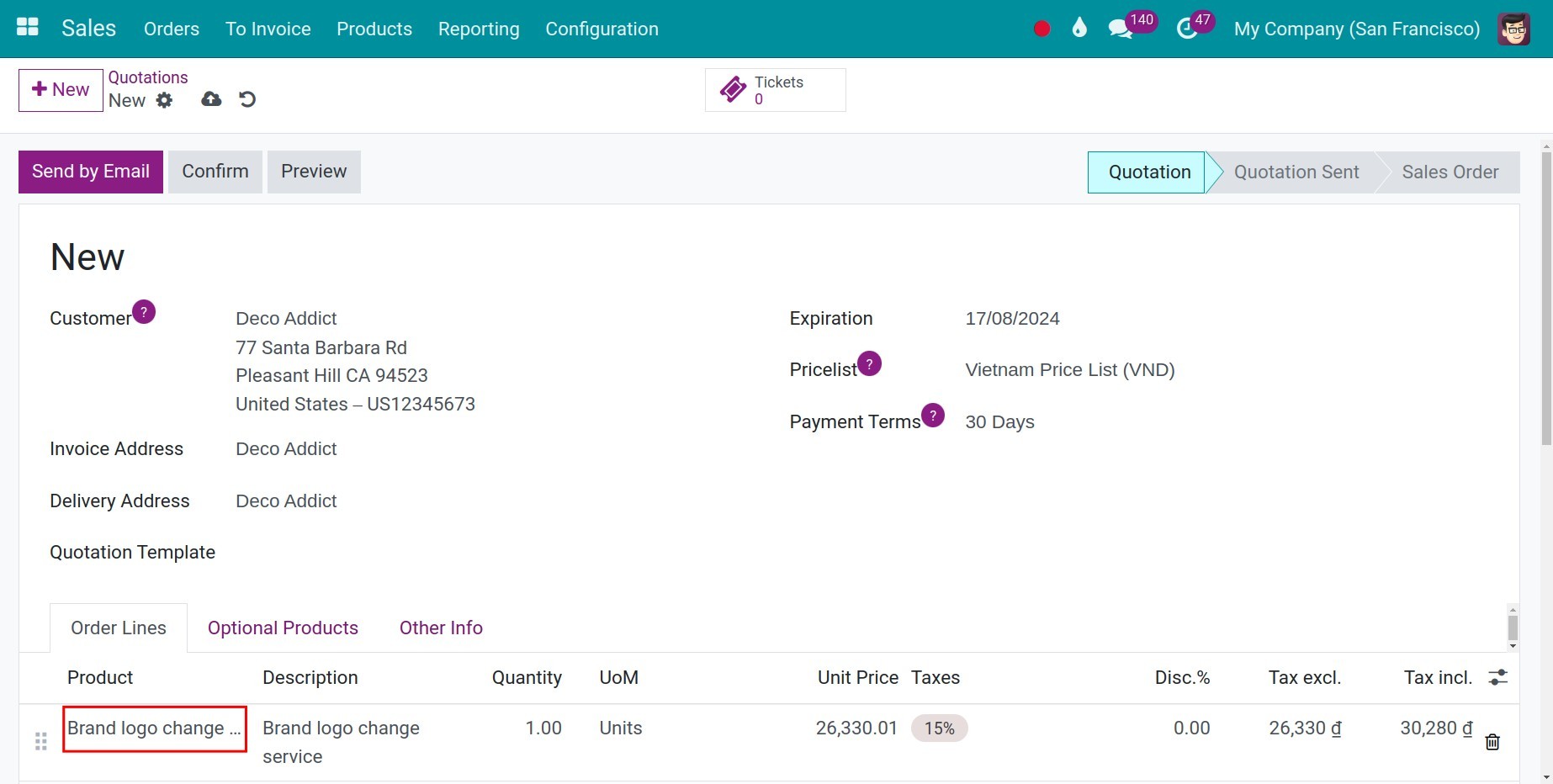Open the Payment Terms 30 Days field

[x=999, y=422]
